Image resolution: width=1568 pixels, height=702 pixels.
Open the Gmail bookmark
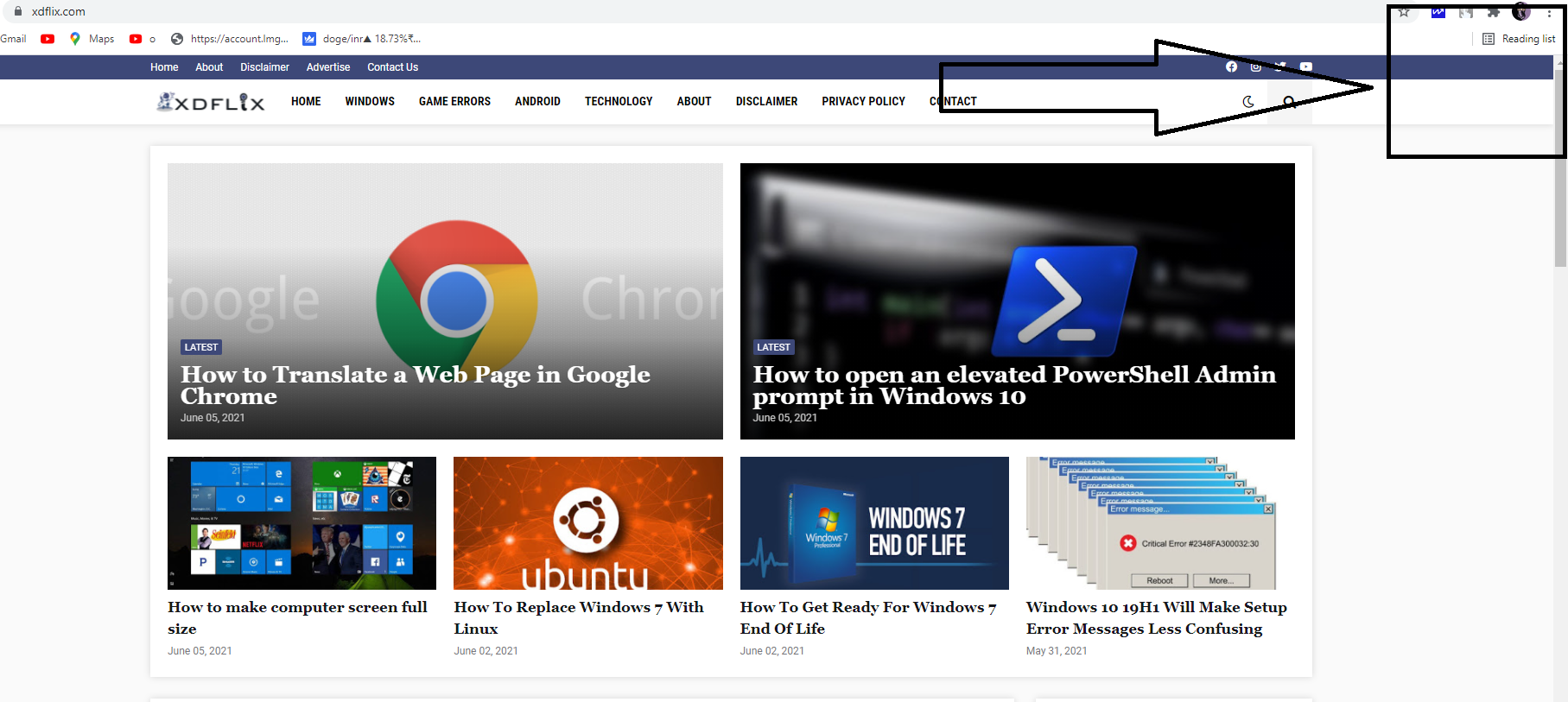[x=13, y=39]
